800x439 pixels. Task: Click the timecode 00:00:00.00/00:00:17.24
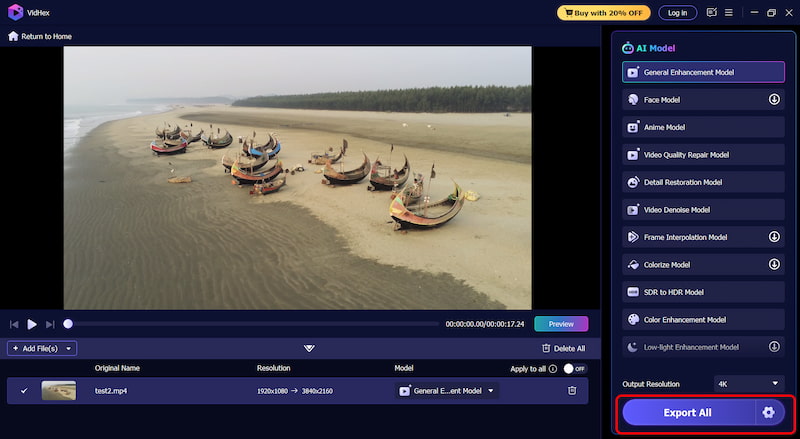(x=485, y=324)
